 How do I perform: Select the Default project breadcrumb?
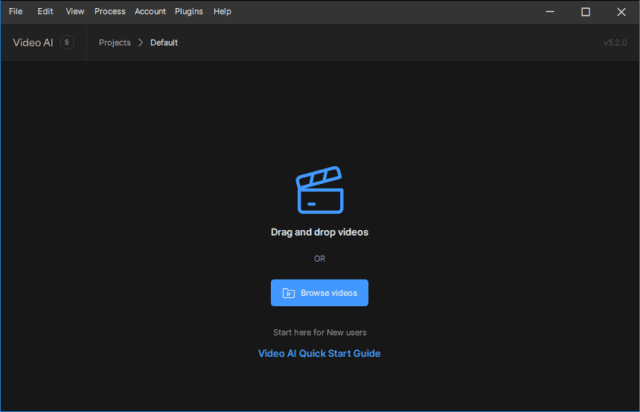click(x=165, y=43)
